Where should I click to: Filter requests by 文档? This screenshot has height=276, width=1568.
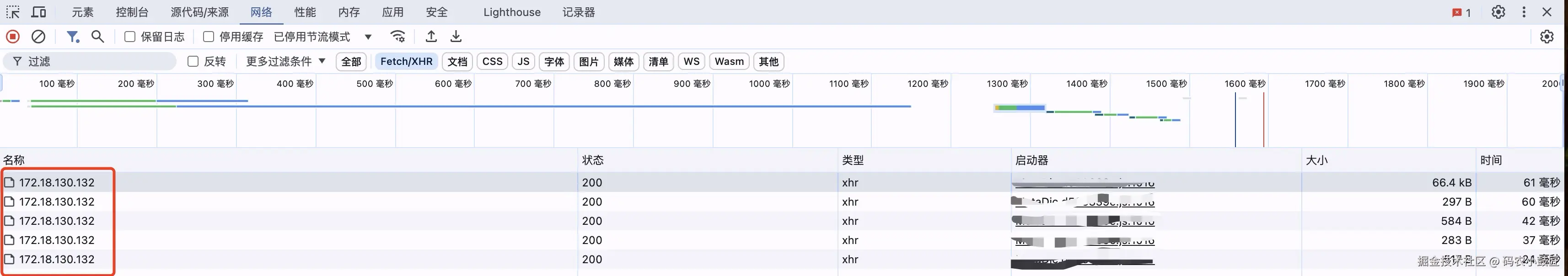coord(457,61)
